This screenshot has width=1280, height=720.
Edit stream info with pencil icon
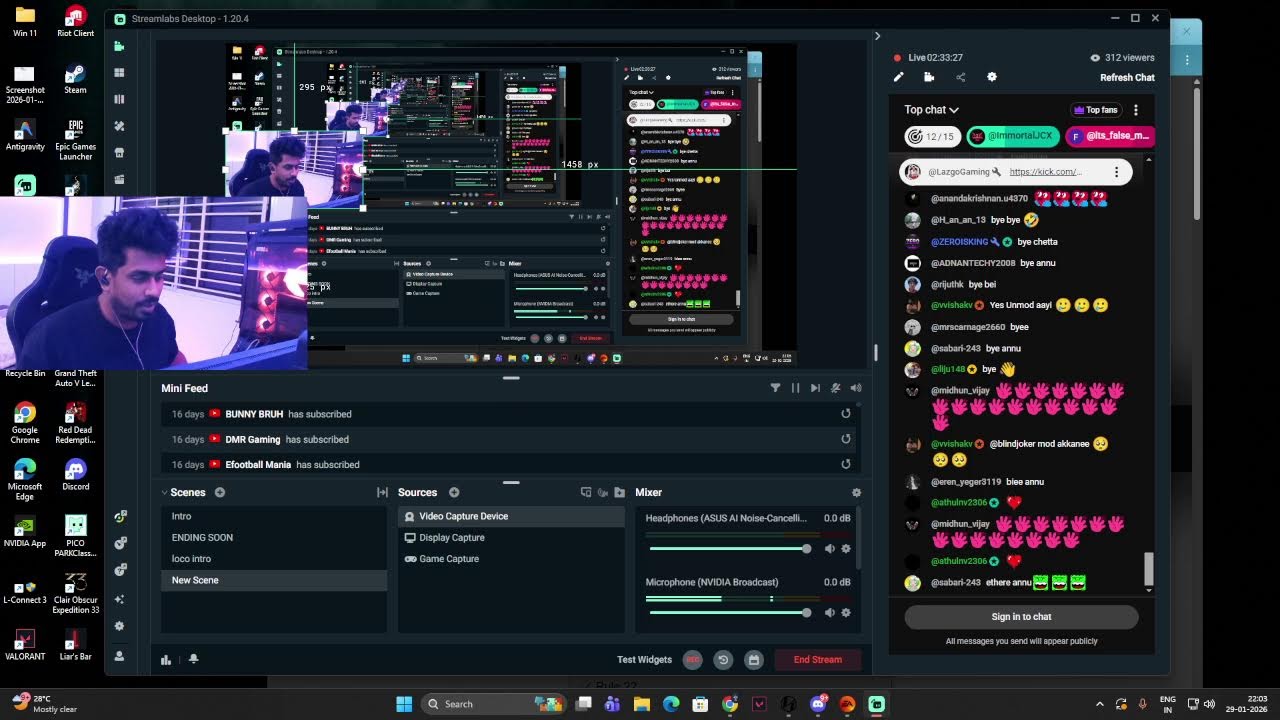point(898,77)
